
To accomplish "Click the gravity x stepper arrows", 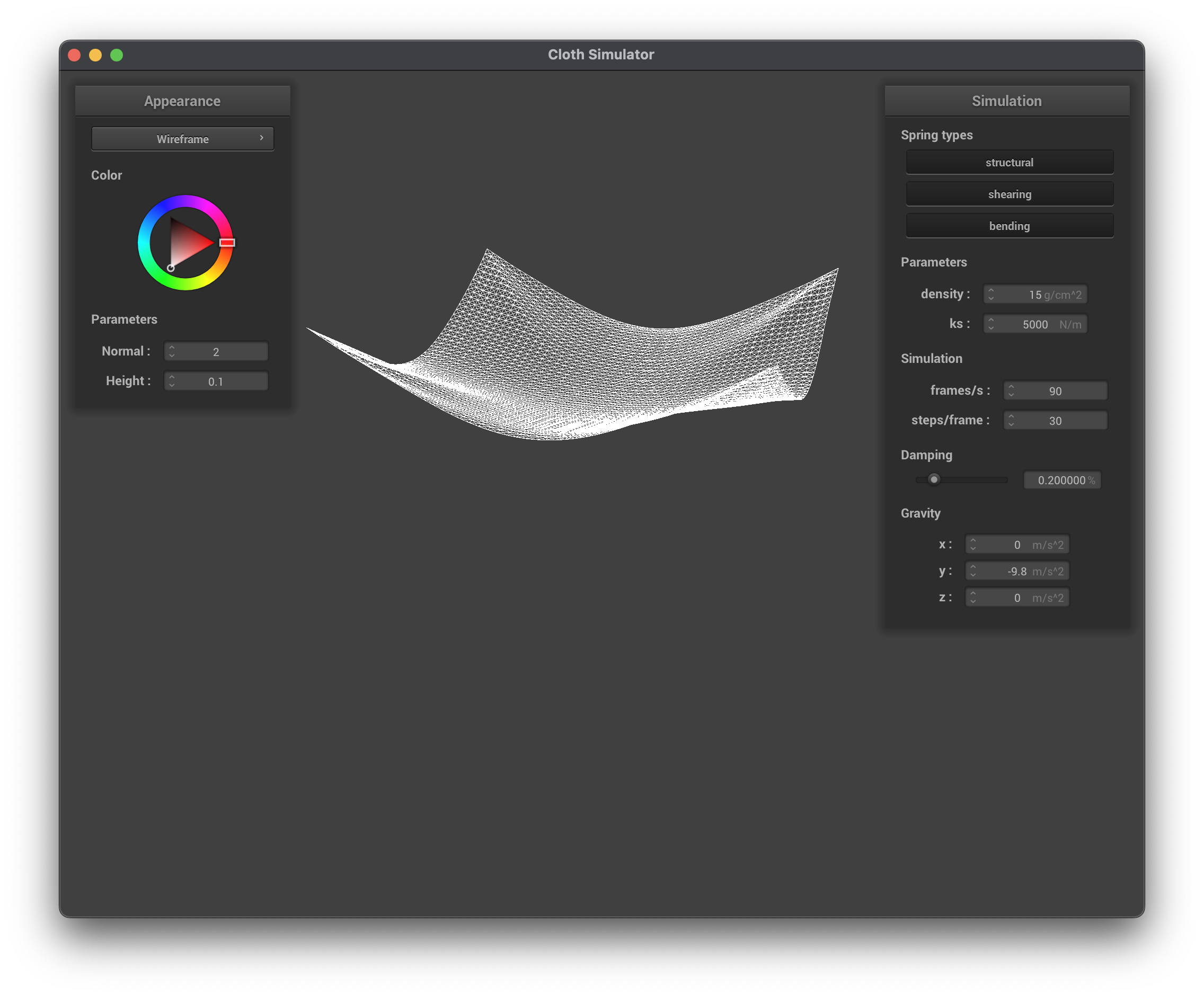I will pos(972,545).
